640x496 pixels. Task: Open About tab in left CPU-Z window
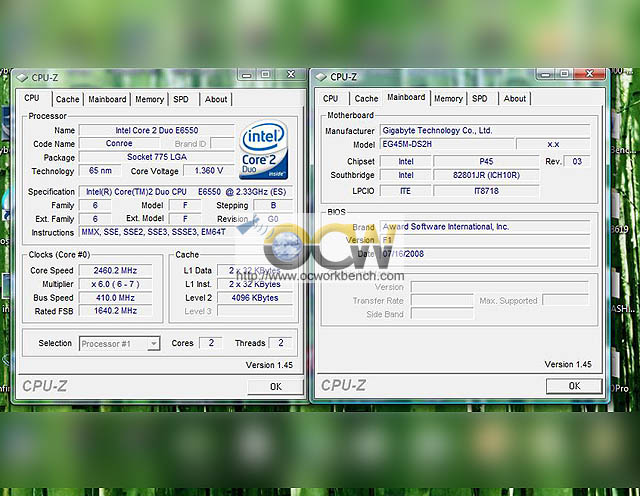tap(216, 99)
